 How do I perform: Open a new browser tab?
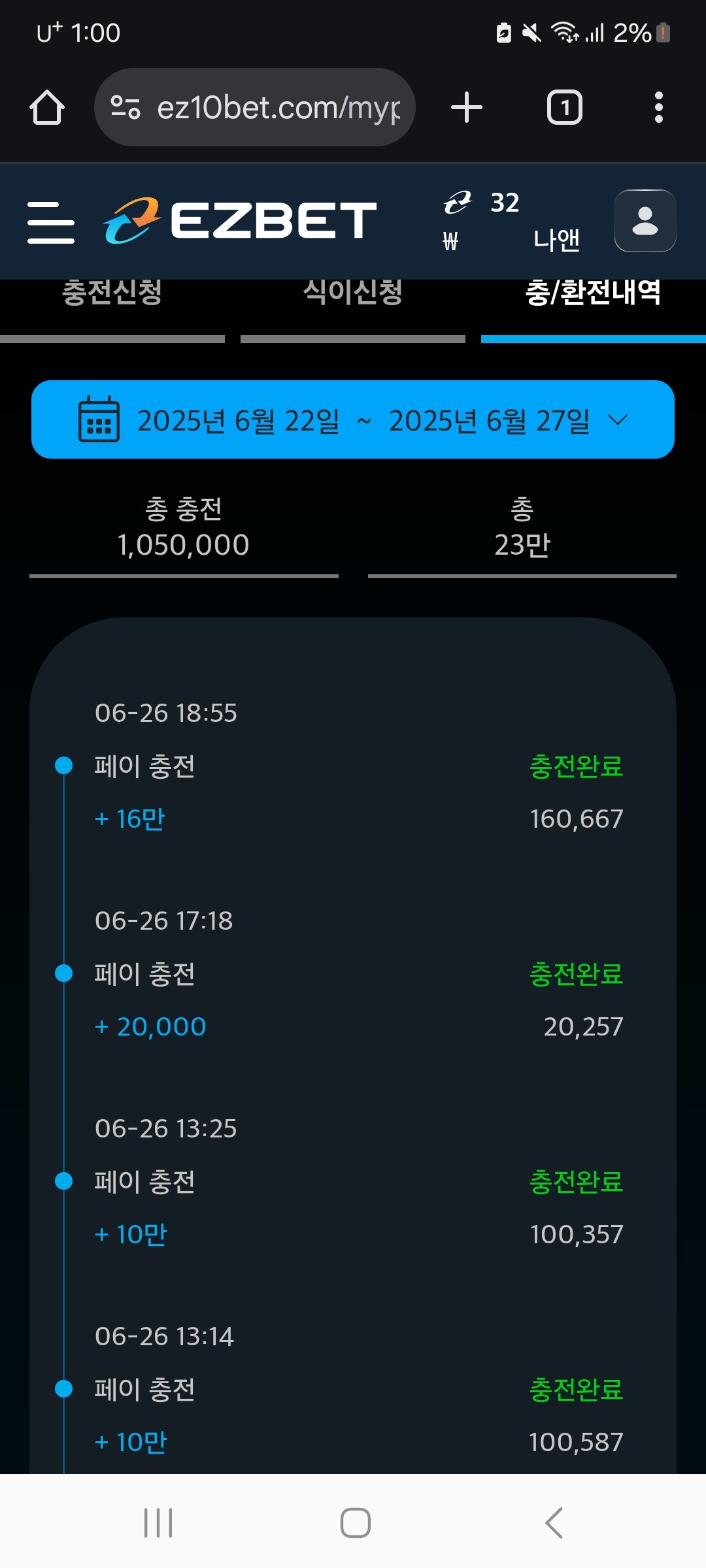(467, 108)
